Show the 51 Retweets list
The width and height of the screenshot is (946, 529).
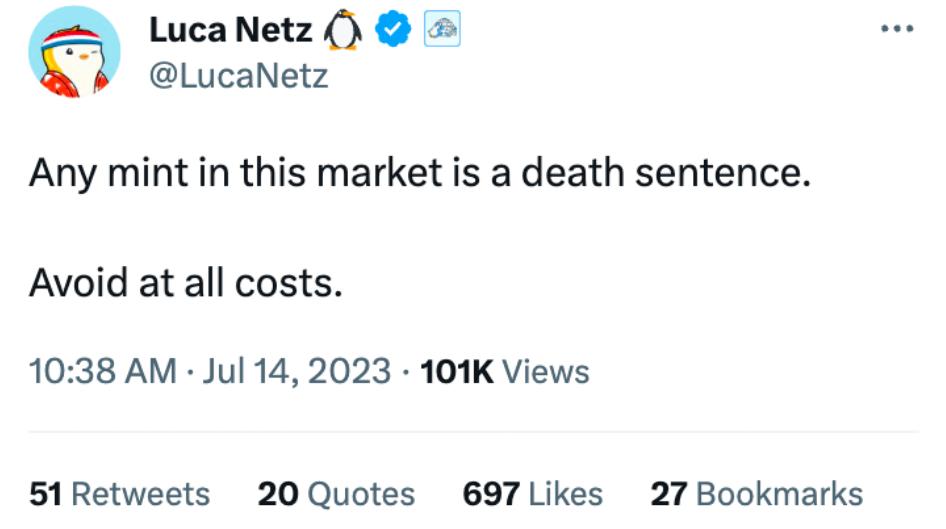point(119,493)
